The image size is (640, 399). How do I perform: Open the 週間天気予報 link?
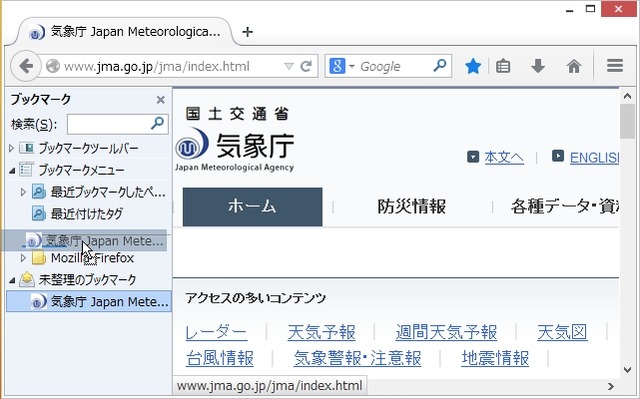446,332
